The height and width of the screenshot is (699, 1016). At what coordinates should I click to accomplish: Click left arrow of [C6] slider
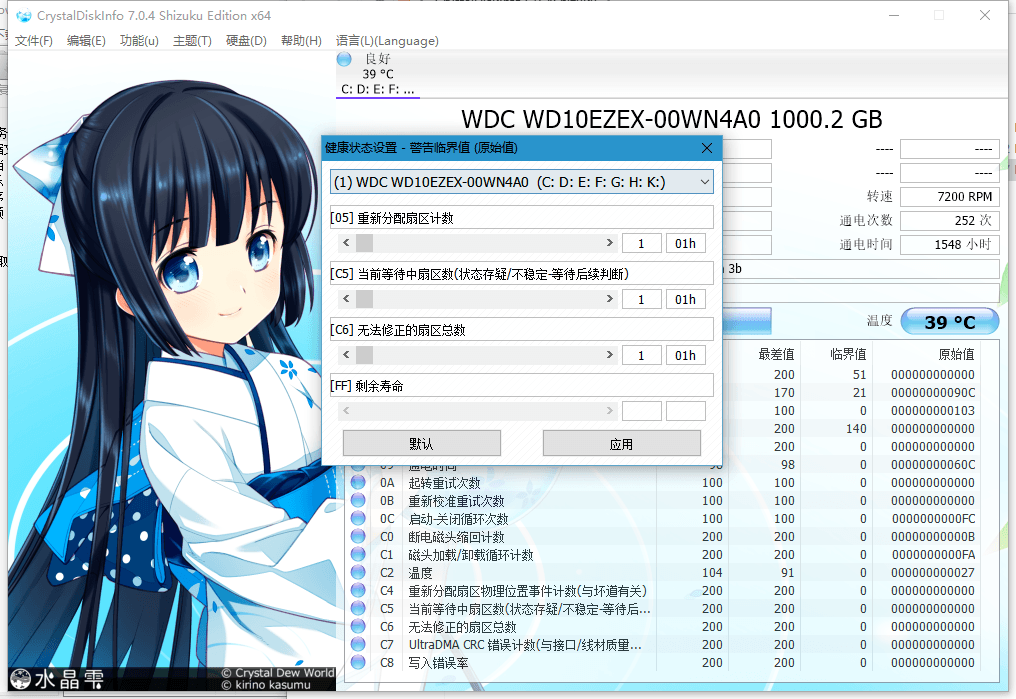[347, 355]
